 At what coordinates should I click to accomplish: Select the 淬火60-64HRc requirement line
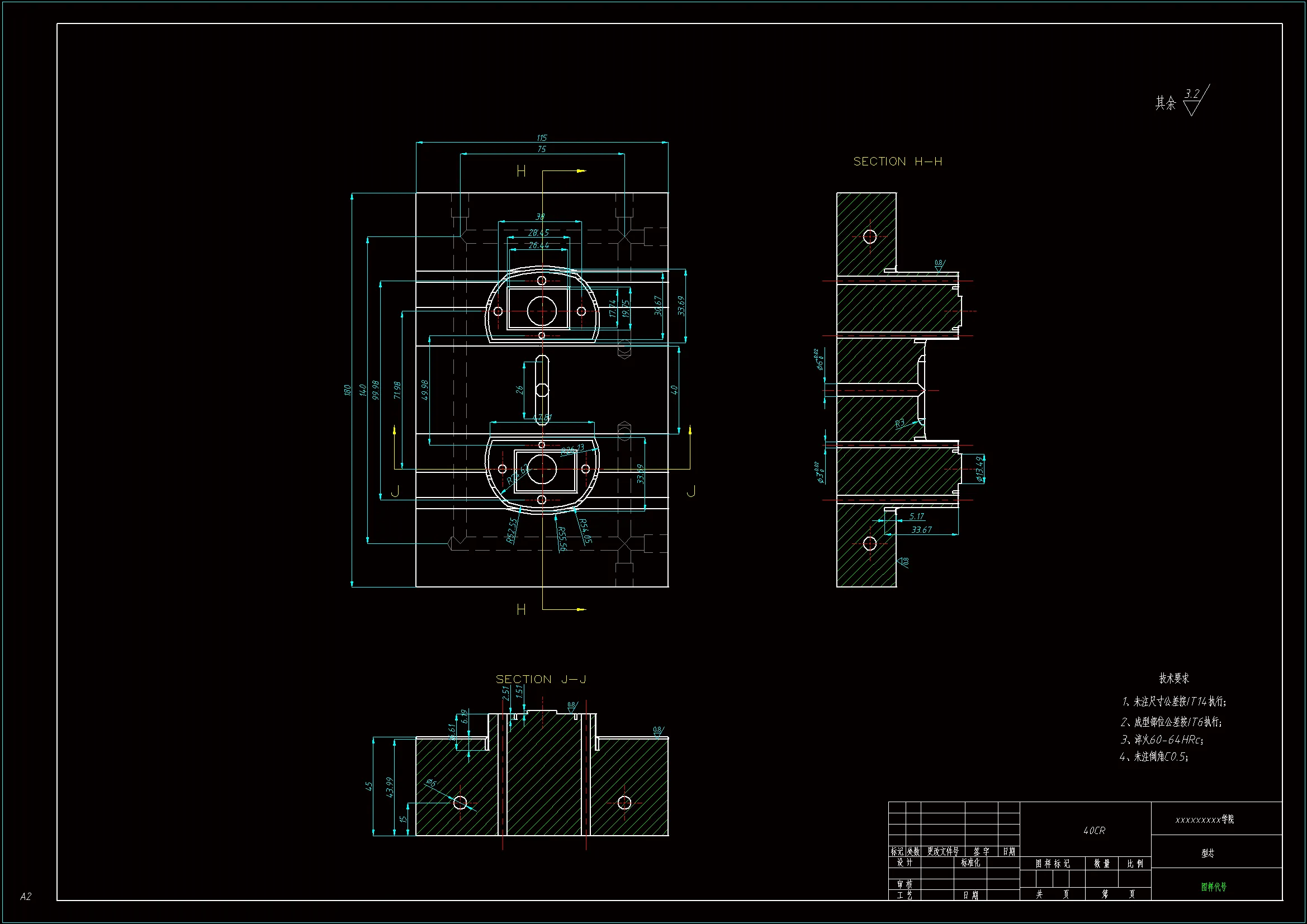(x=1161, y=740)
